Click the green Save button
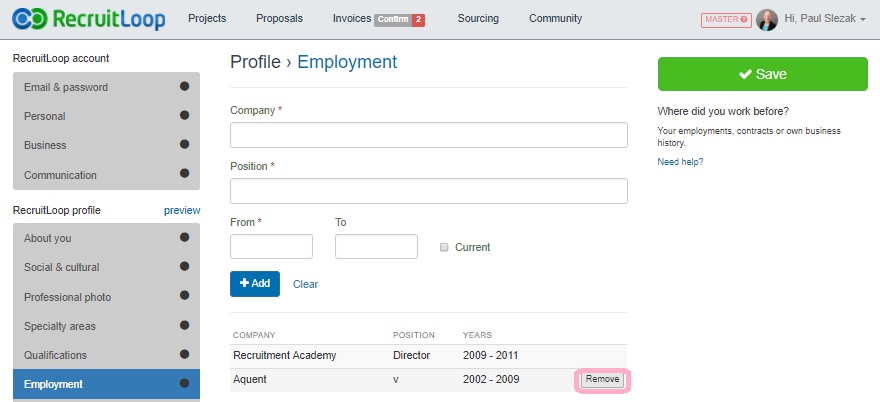Viewport: 880px width, 402px height. pos(763,74)
